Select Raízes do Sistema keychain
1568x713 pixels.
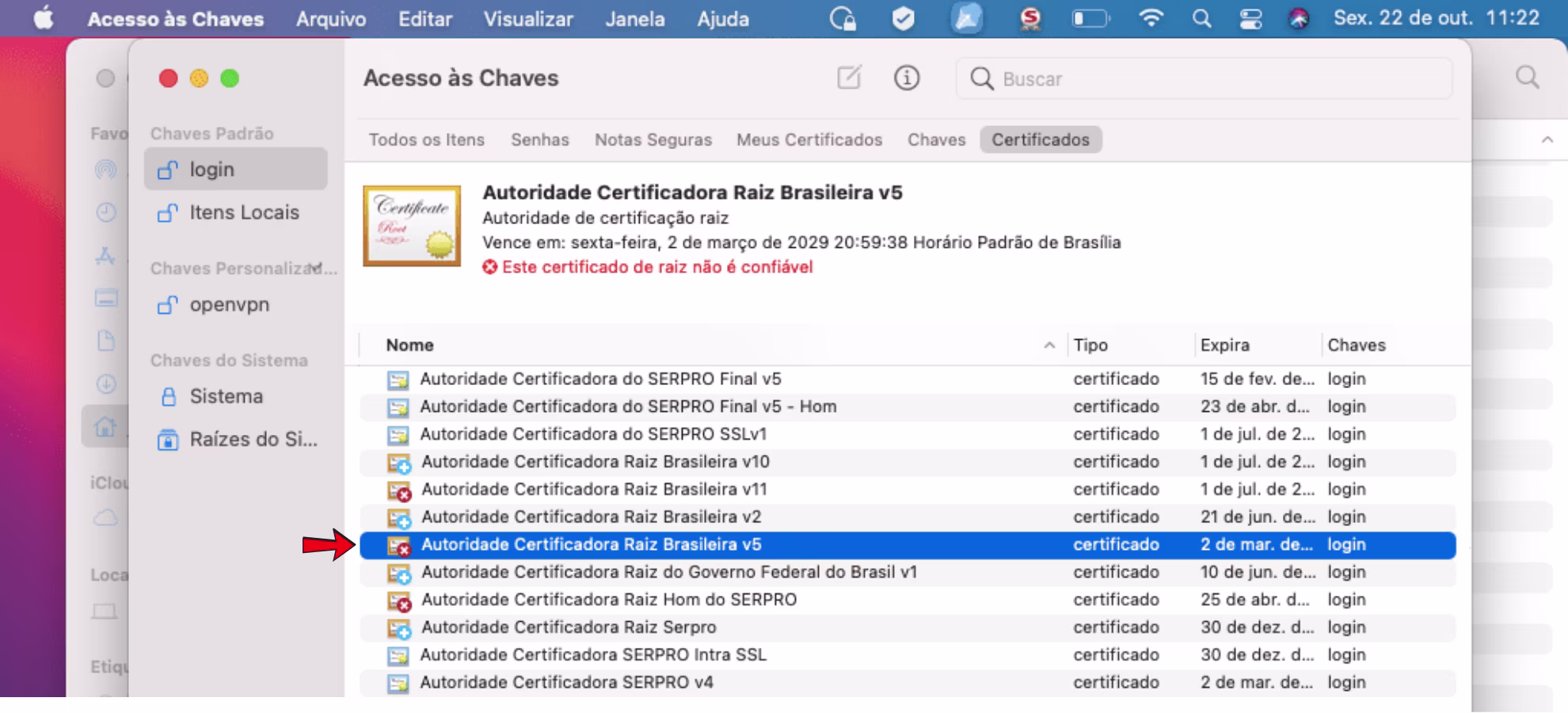point(236,439)
